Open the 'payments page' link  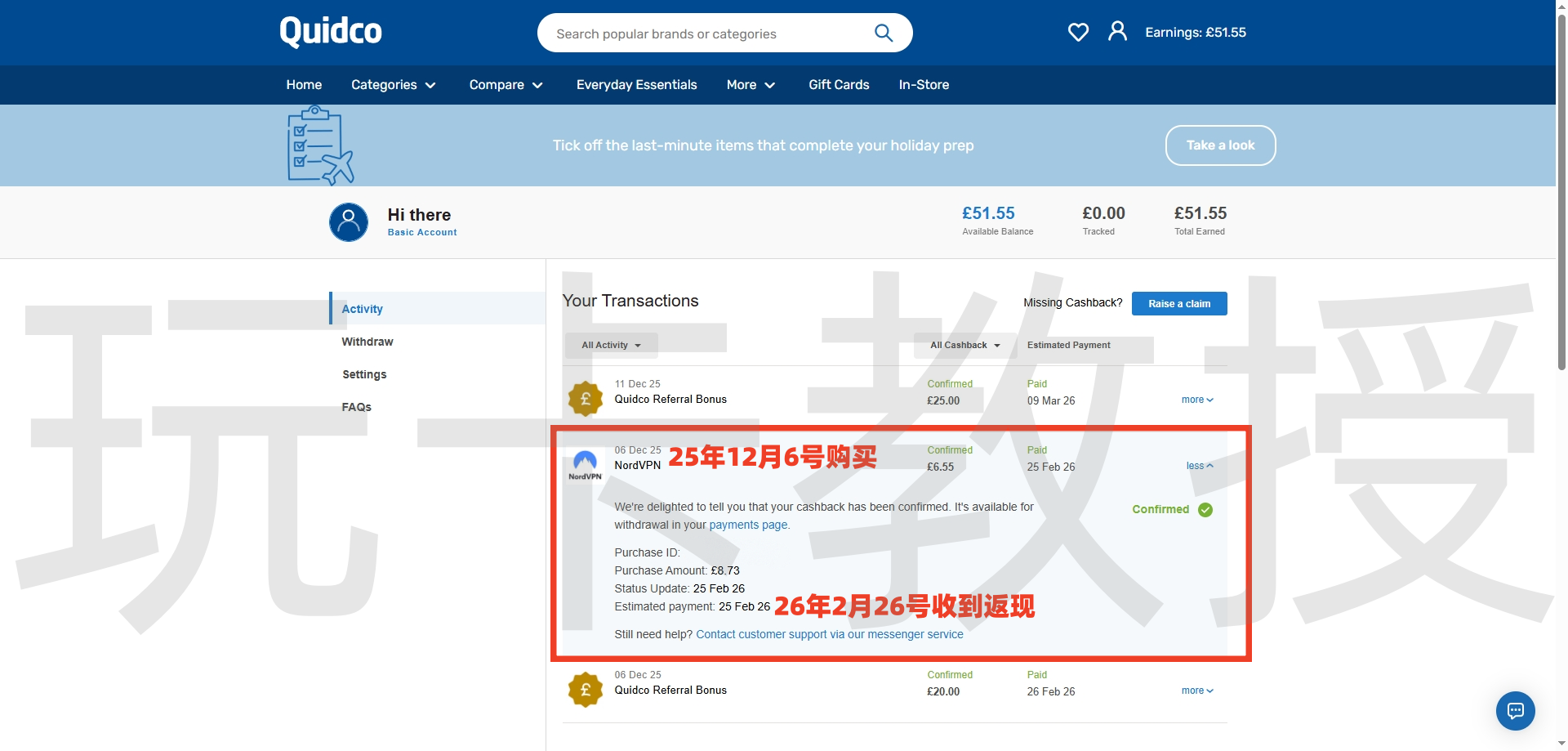[x=747, y=525]
